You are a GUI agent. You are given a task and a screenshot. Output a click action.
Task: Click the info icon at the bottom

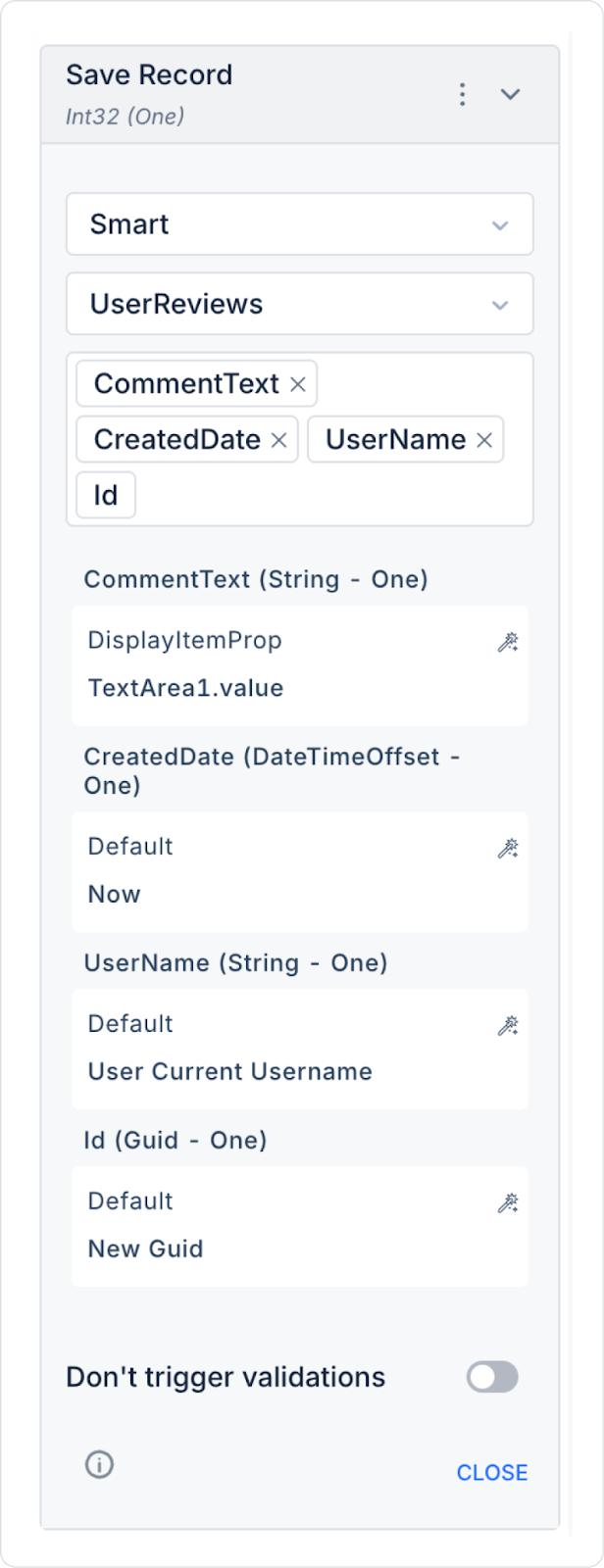click(99, 1464)
